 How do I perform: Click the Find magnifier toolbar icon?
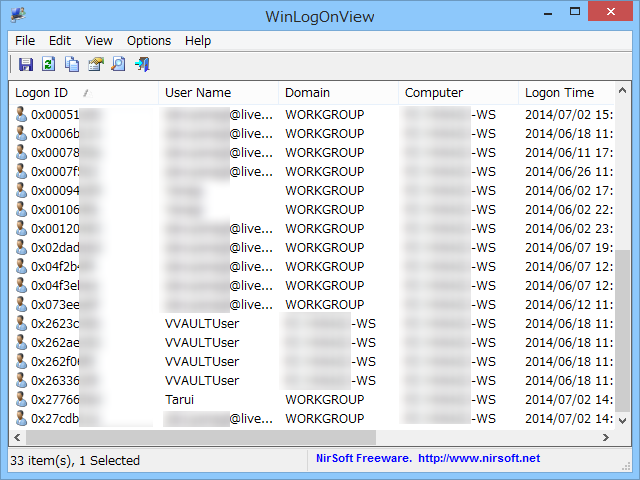pos(119,64)
